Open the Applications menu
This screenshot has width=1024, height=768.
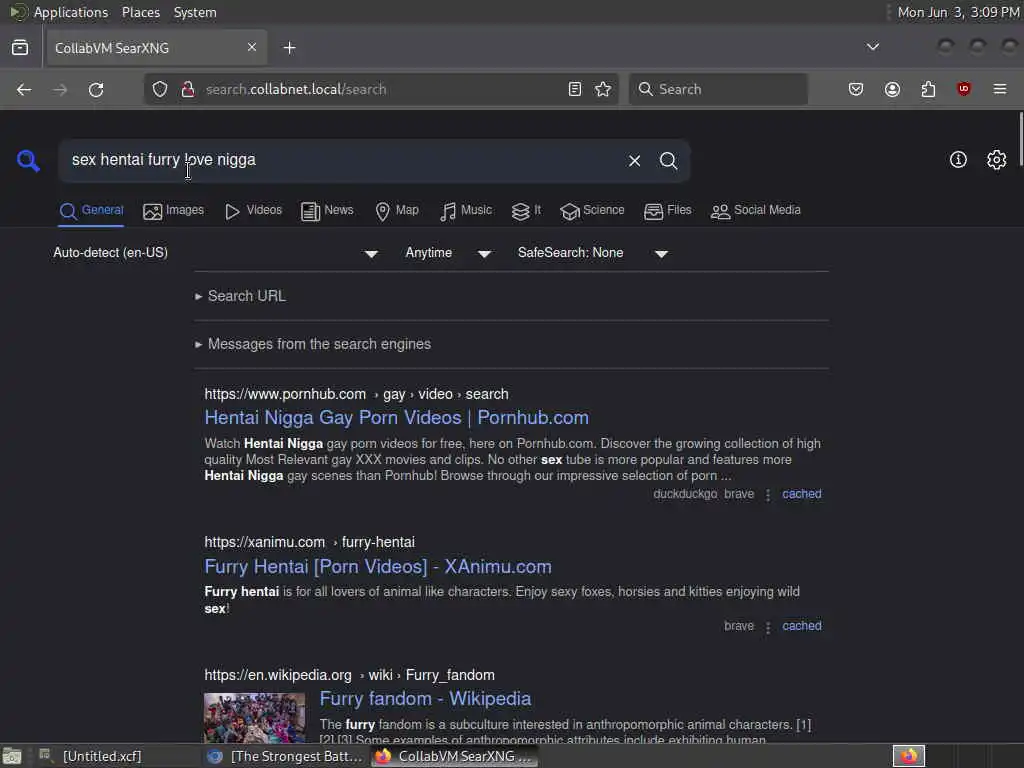point(71,12)
